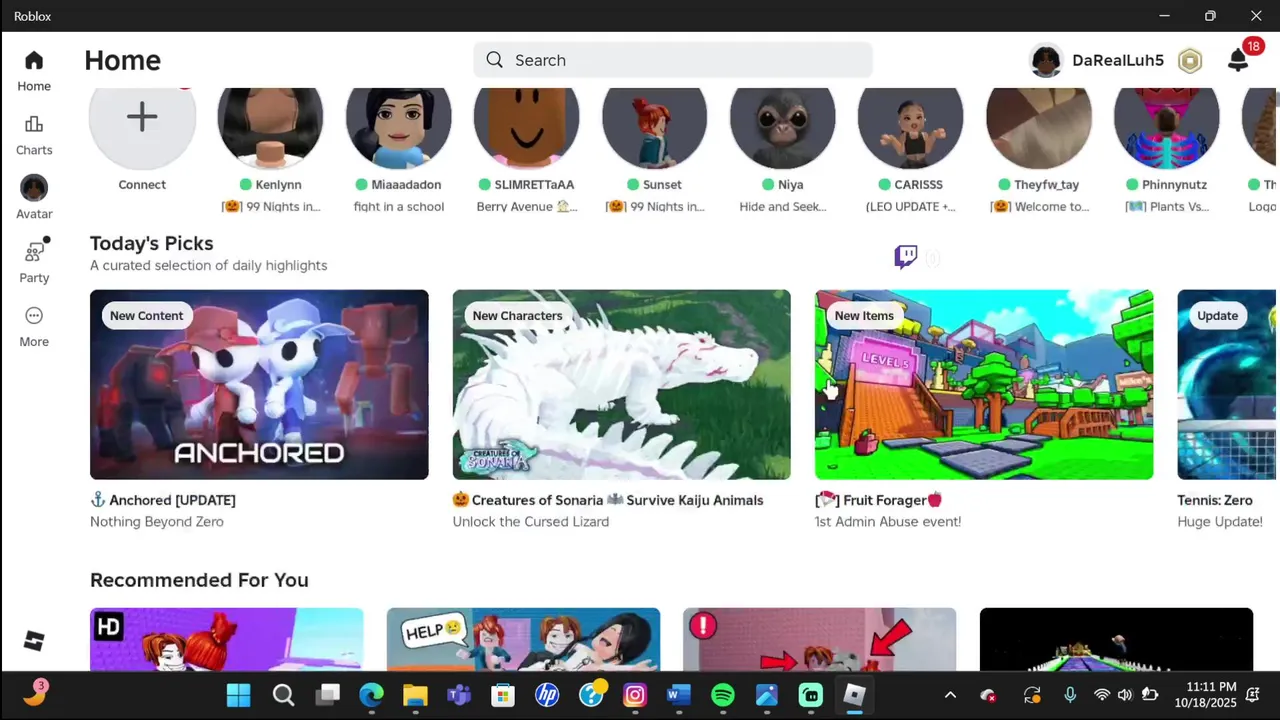The width and height of the screenshot is (1280, 720).
Task: Open the Creatures of Sonaria thumbnail
Action: pyautogui.click(x=621, y=385)
